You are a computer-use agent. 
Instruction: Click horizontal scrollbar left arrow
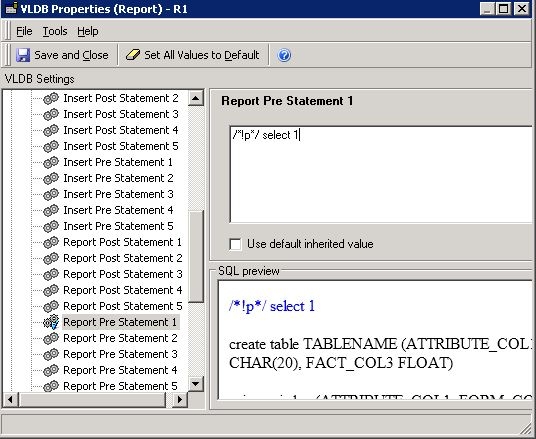(10, 399)
